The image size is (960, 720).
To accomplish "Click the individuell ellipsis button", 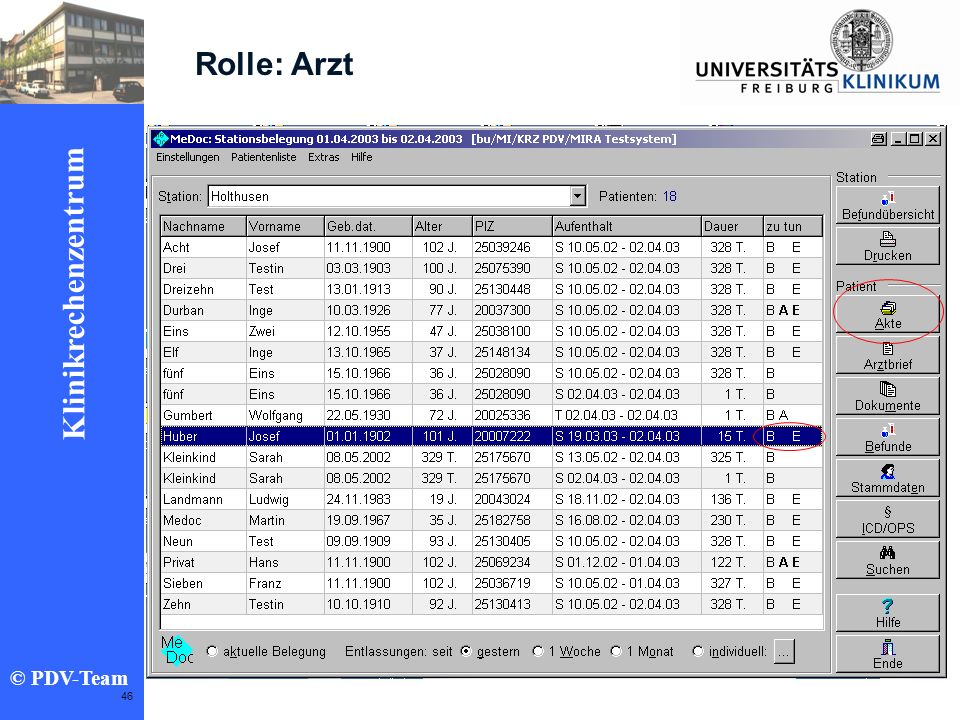I will click(x=784, y=651).
